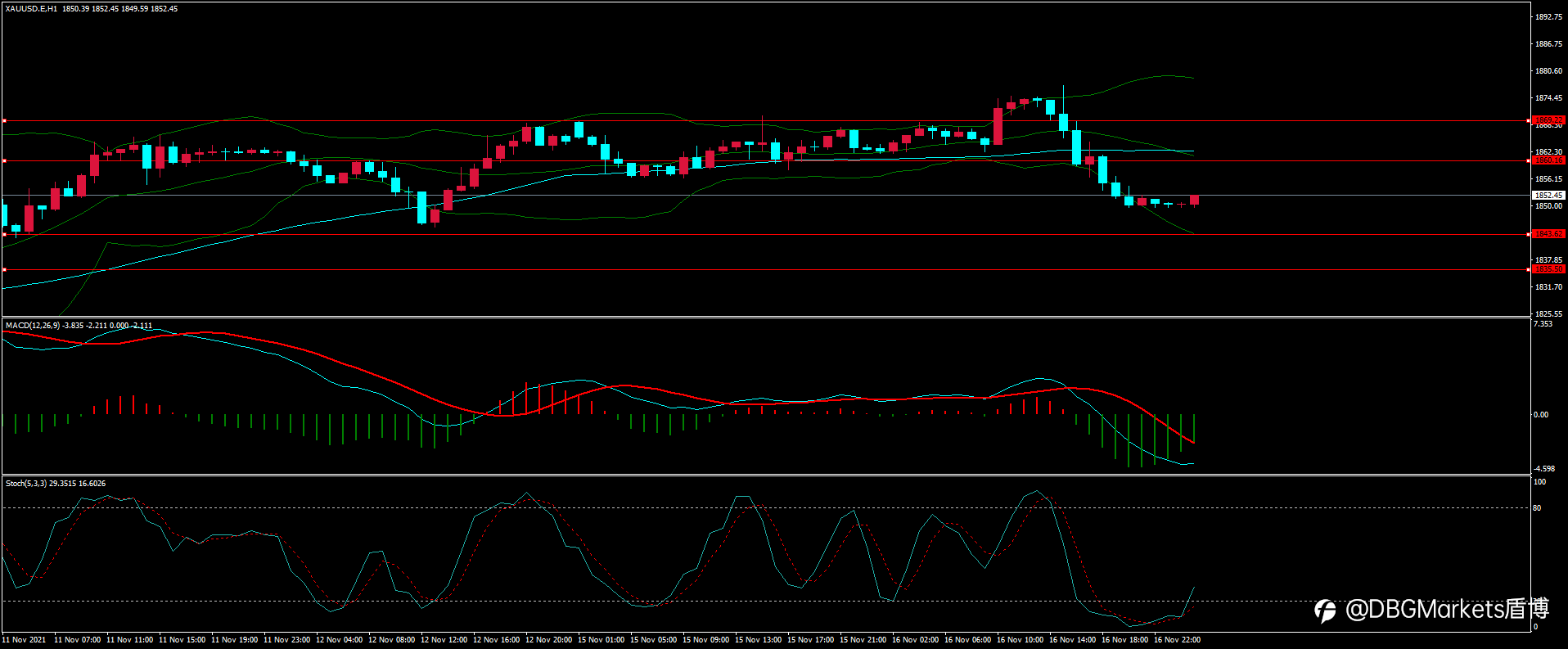The image size is (1568, 649).
Task: Click the 1892.75 price axis label
Action: click(x=1548, y=17)
